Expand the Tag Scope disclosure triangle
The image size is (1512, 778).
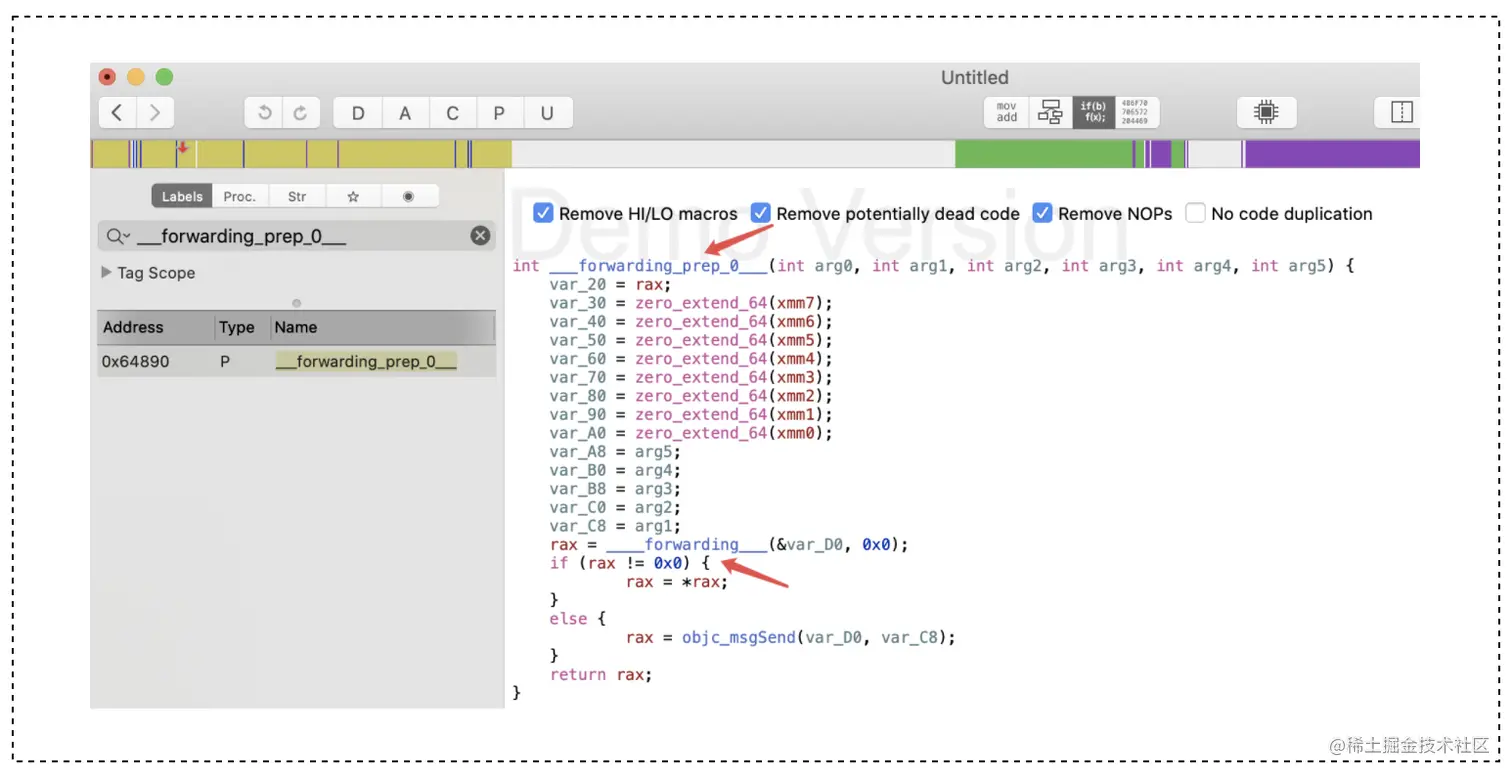(106, 272)
